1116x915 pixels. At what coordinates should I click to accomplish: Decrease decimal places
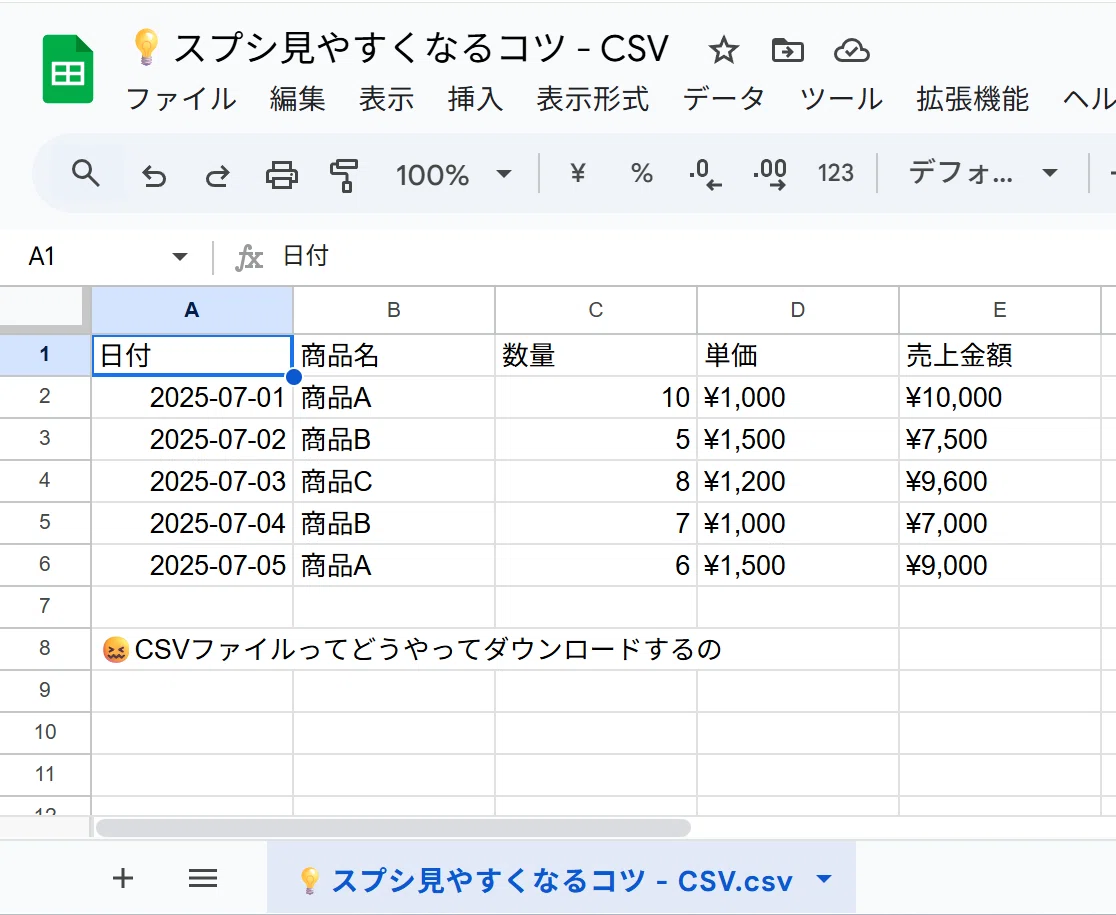click(x=705, y=174)
